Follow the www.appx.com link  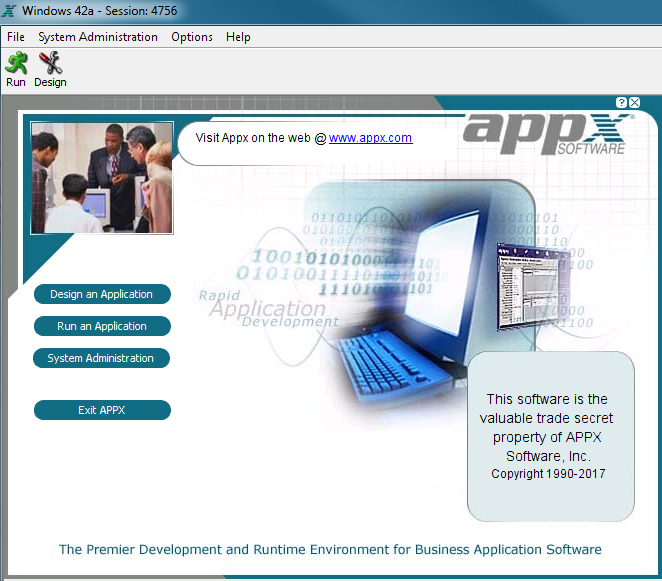point(370,138)
